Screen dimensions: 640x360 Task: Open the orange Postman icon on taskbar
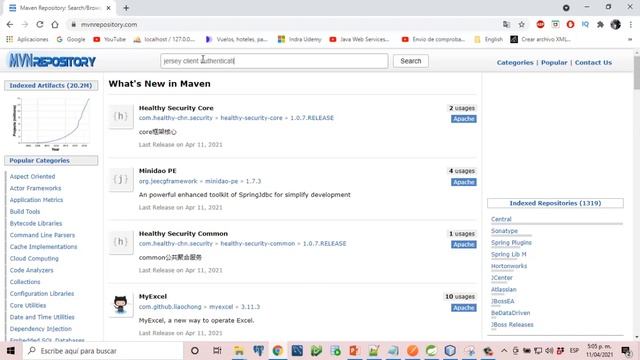coord(413,351)
